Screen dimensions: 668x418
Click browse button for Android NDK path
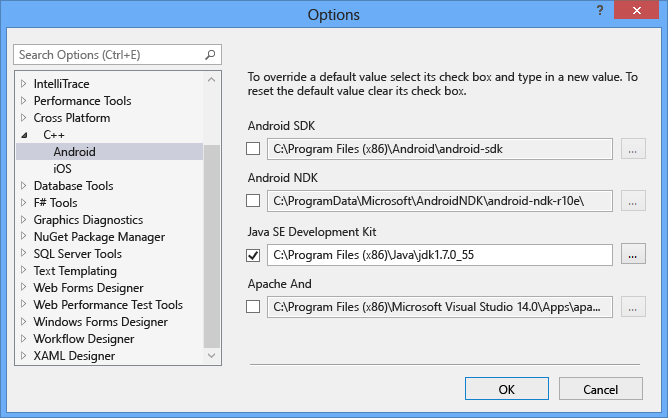tap(632, 201)
